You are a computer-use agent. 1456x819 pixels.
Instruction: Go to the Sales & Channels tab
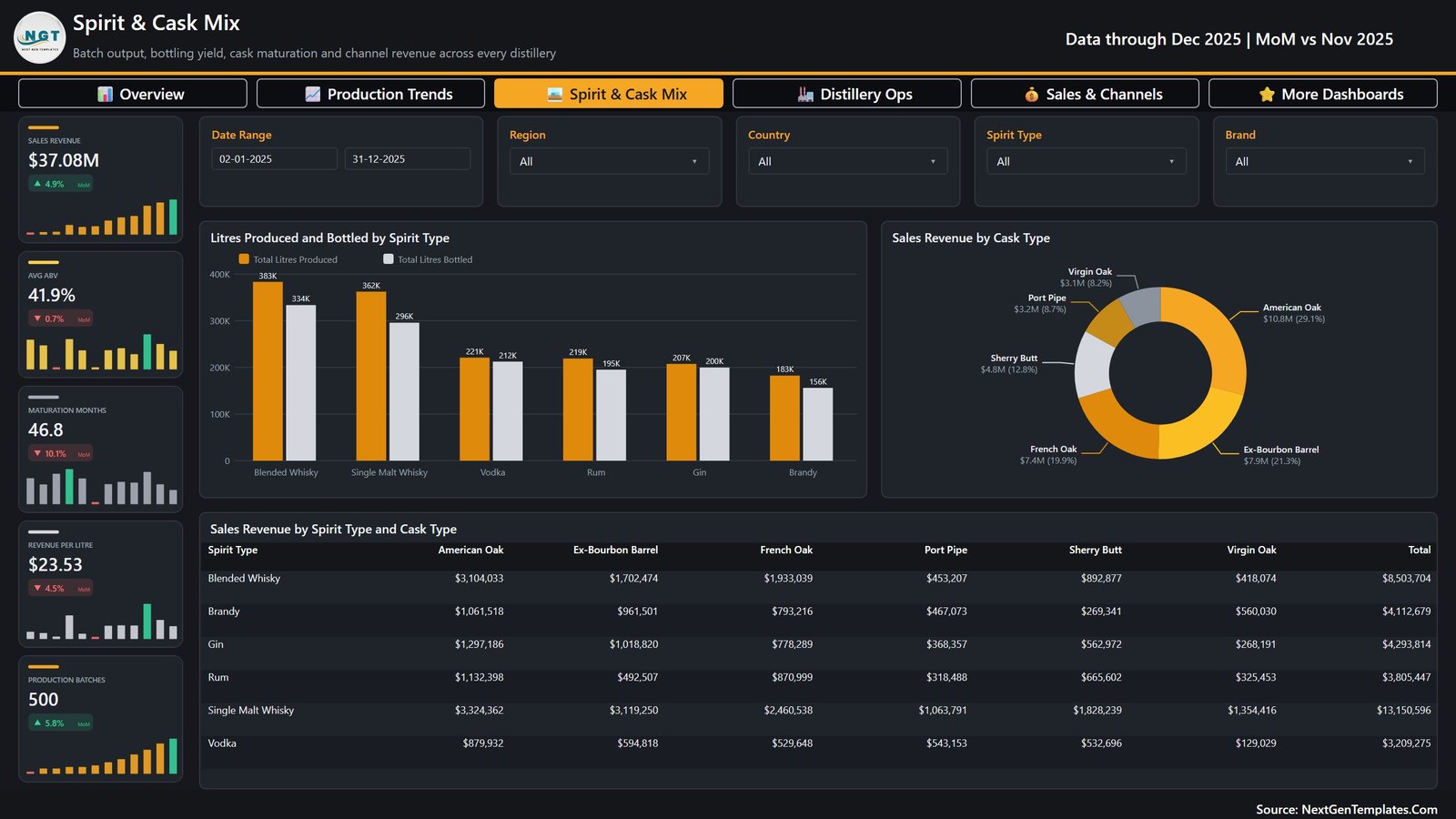[x=1085, y=94]
